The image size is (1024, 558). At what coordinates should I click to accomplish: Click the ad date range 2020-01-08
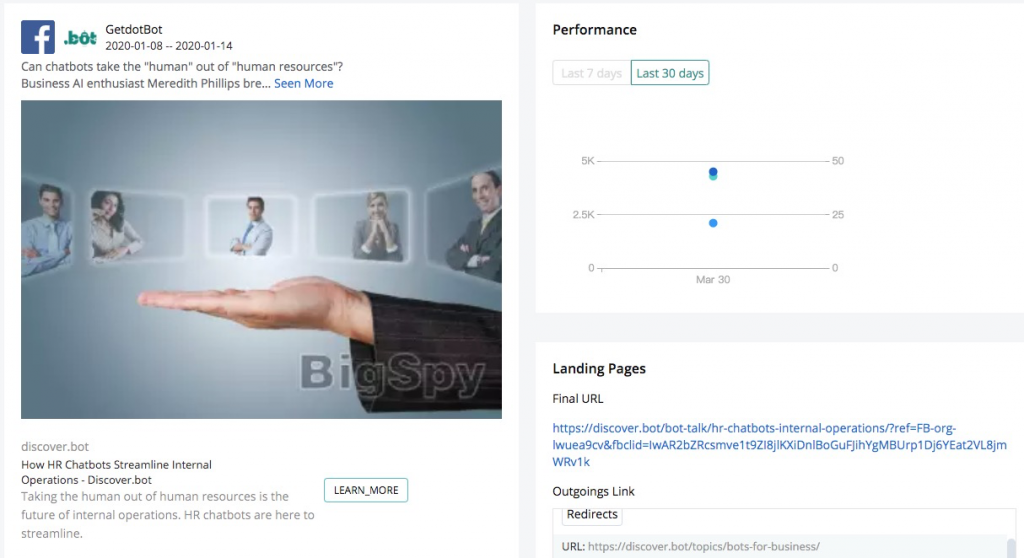point(168,46)
